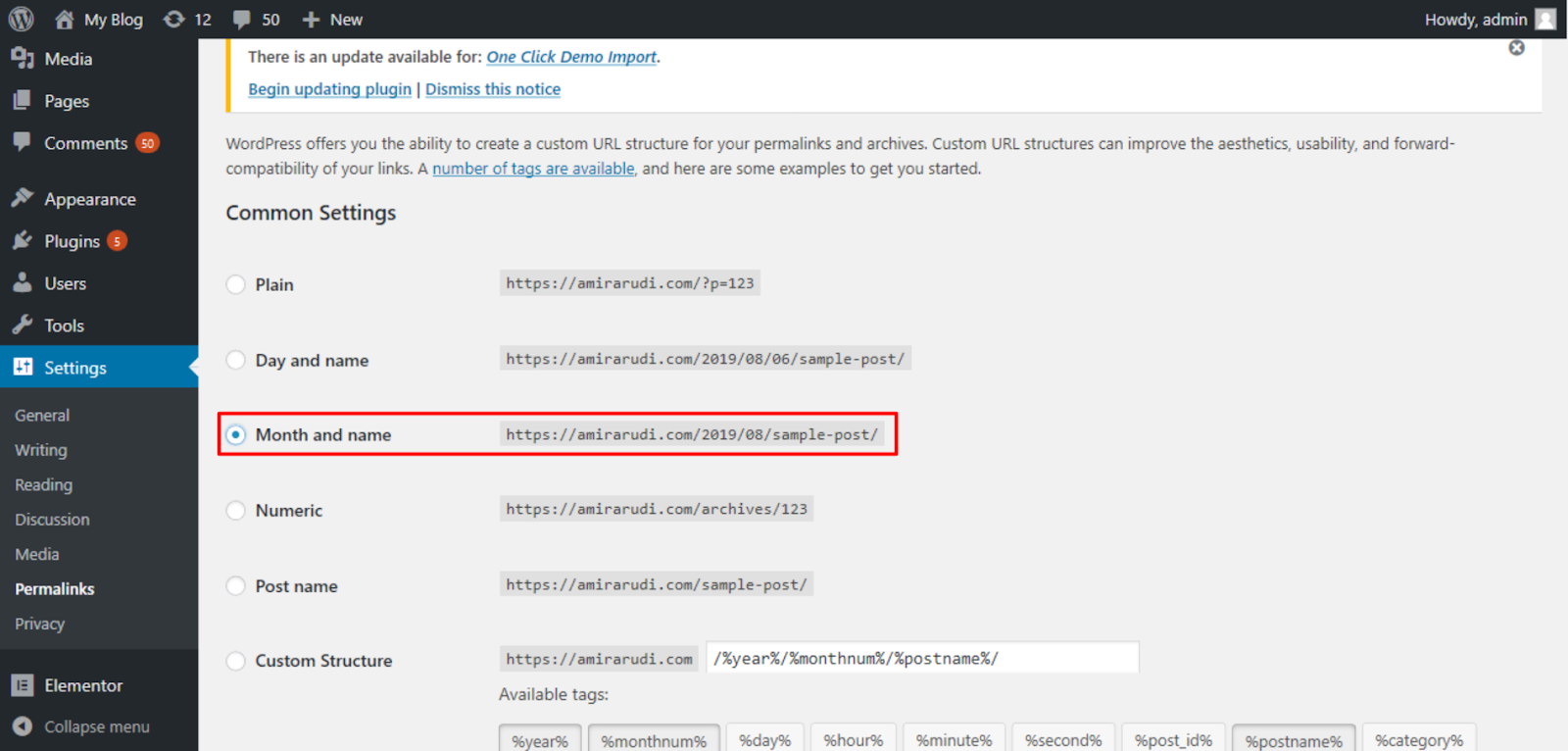This screenshot has height=751, width=1568.
Task: Click the WordPress logo icon
Action: coord(21,20)
